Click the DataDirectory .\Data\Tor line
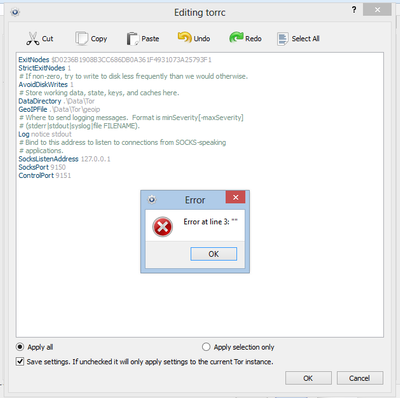The width and height of the screenshot is (400, 398). [x=57, y=101]
